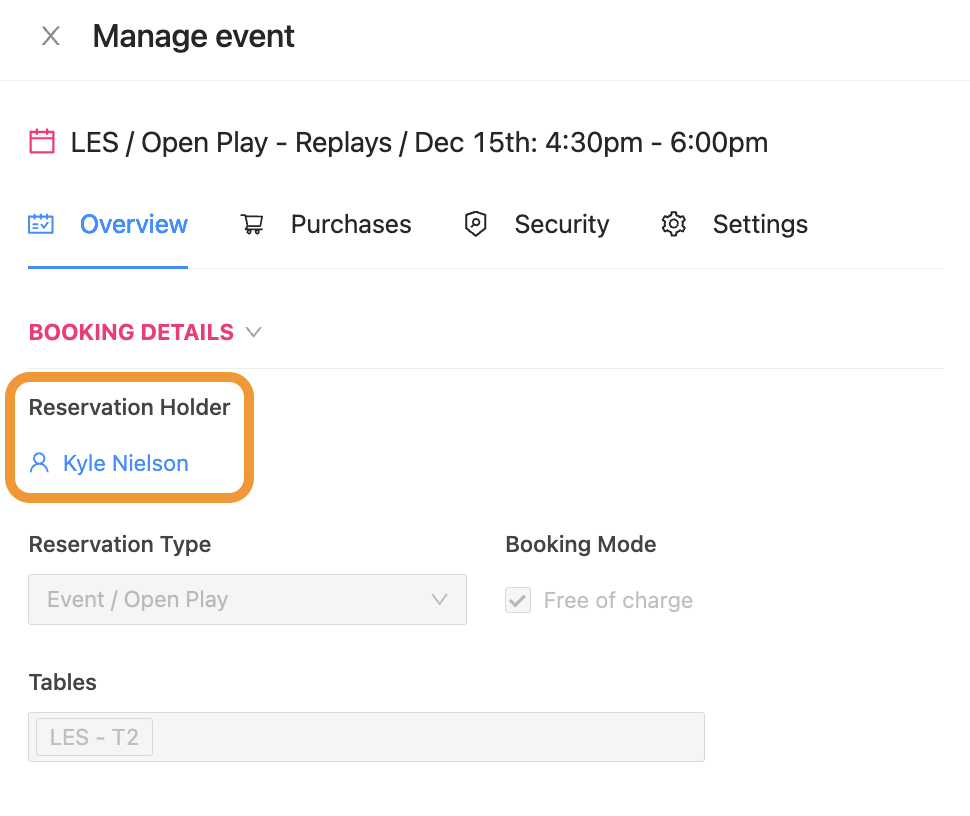
Task: Open the Reservation Type dropdown field
Action: coord(230,600)
